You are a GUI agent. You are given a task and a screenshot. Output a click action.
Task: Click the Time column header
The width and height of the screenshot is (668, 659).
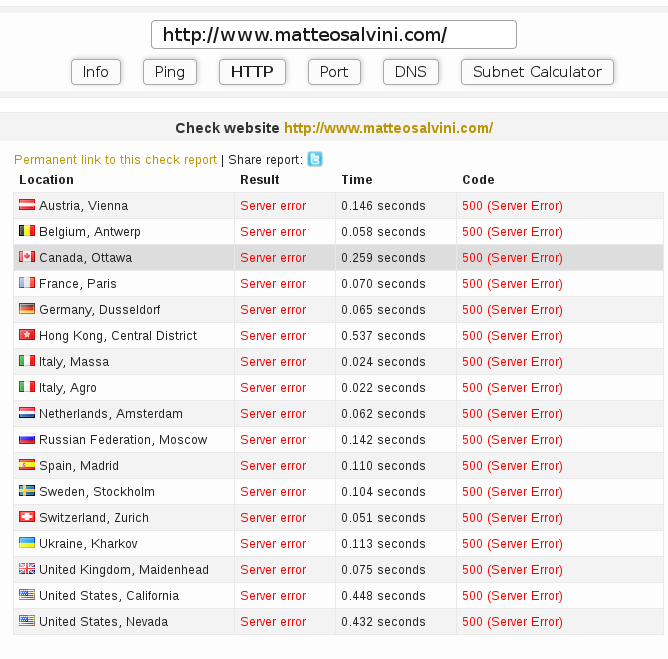(357, 180)
